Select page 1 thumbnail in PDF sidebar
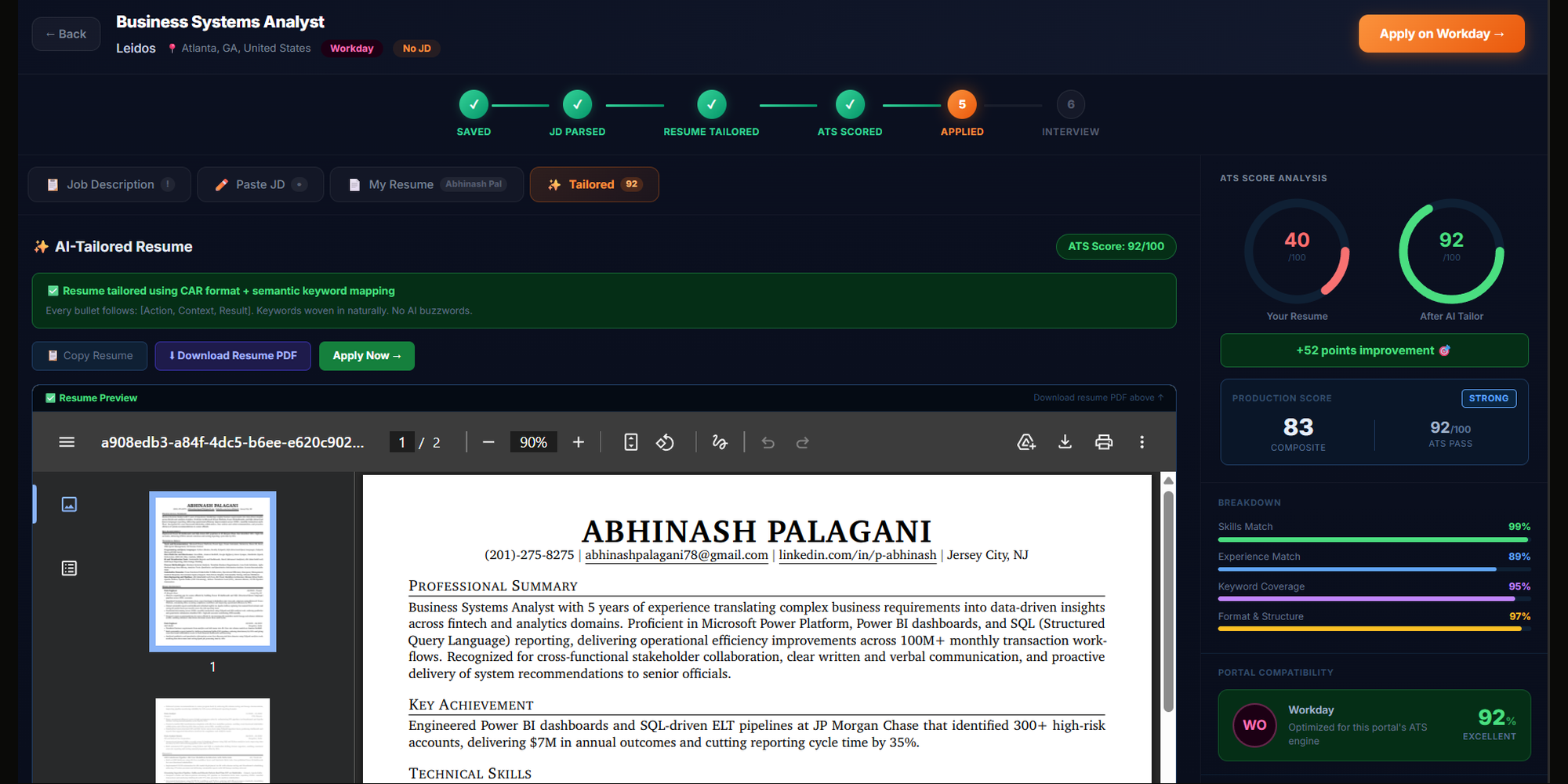 click(212, 572)
